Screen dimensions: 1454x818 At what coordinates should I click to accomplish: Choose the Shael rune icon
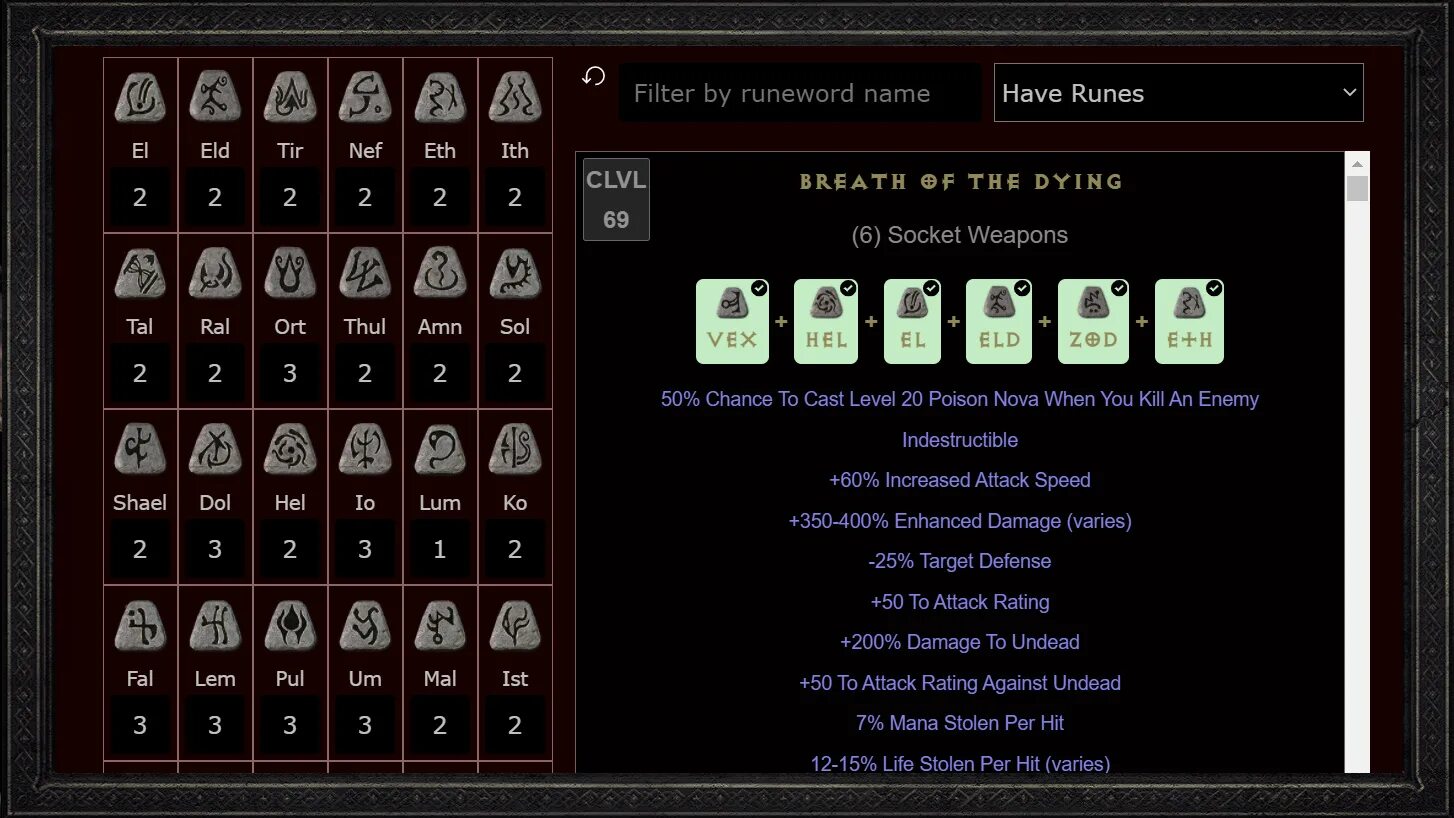point(140,450)
